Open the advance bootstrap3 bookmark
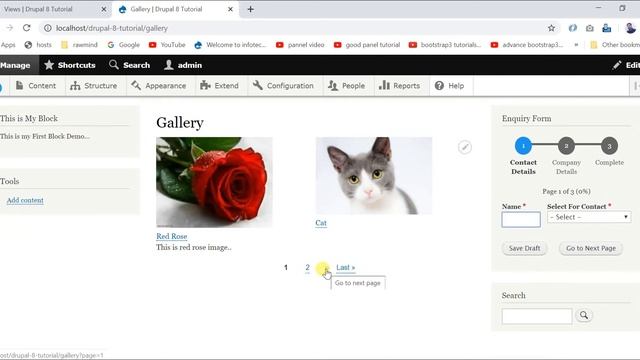Viewport: 640px width, 360px height. coord(527,45)
